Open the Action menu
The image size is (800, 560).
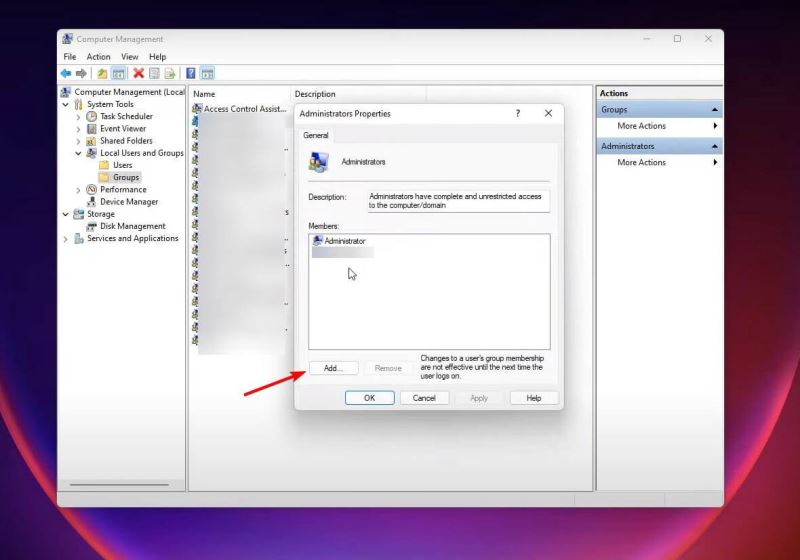click(x=98, y=57)
